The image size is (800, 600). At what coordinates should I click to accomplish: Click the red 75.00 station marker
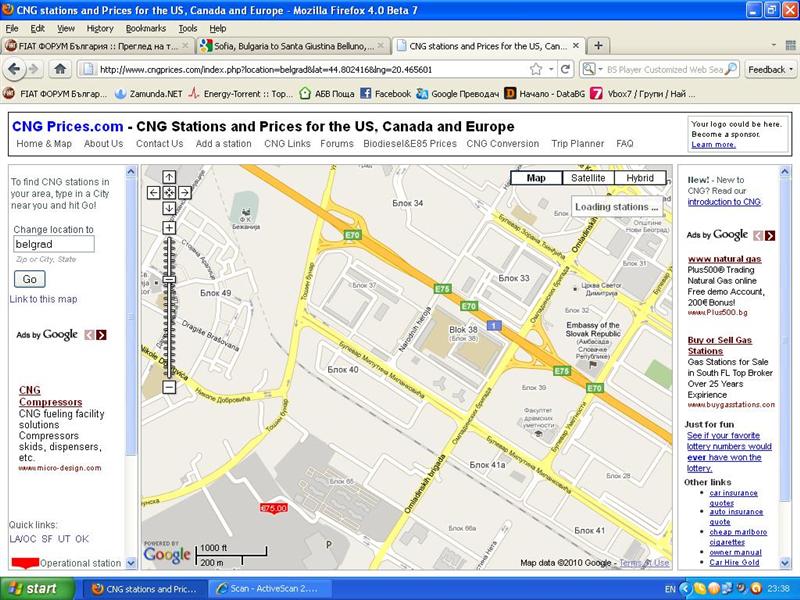point(274,508)
